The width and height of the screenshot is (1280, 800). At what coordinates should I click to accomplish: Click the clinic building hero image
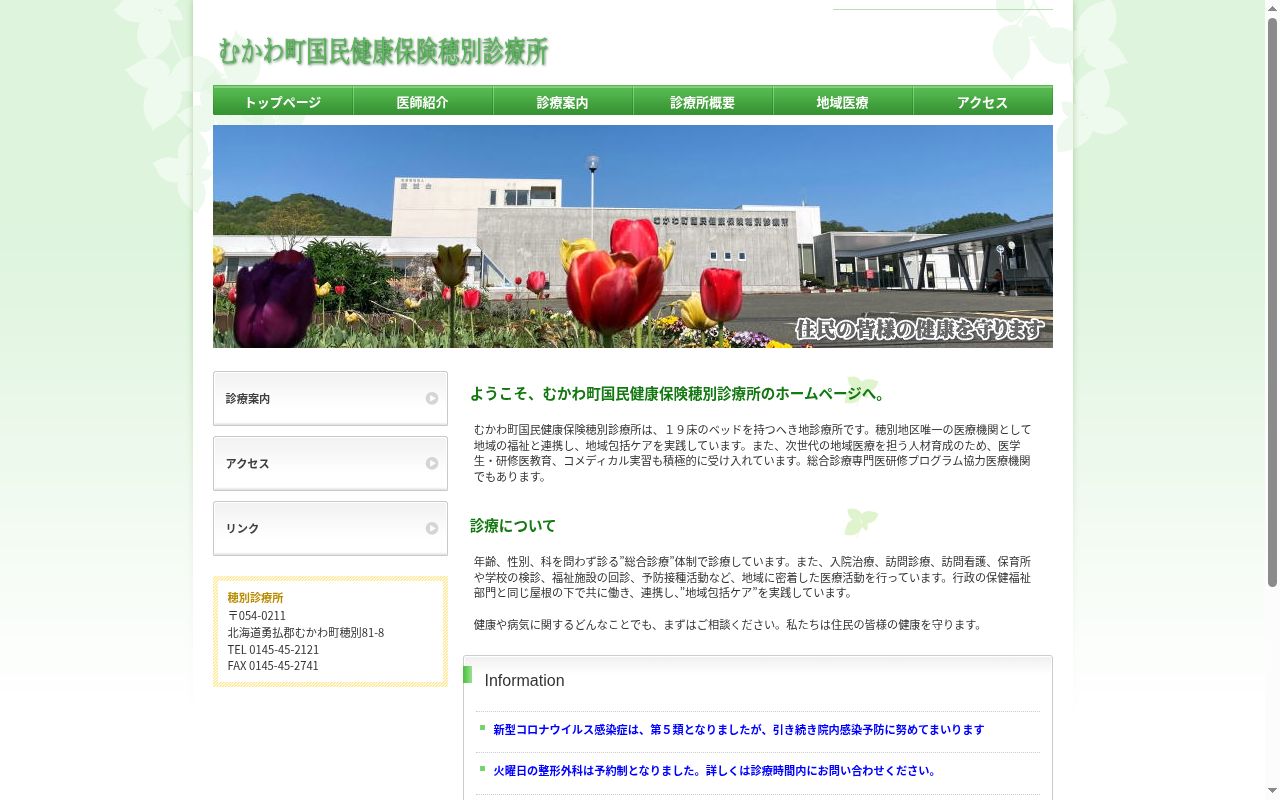(x=633, y=236)
